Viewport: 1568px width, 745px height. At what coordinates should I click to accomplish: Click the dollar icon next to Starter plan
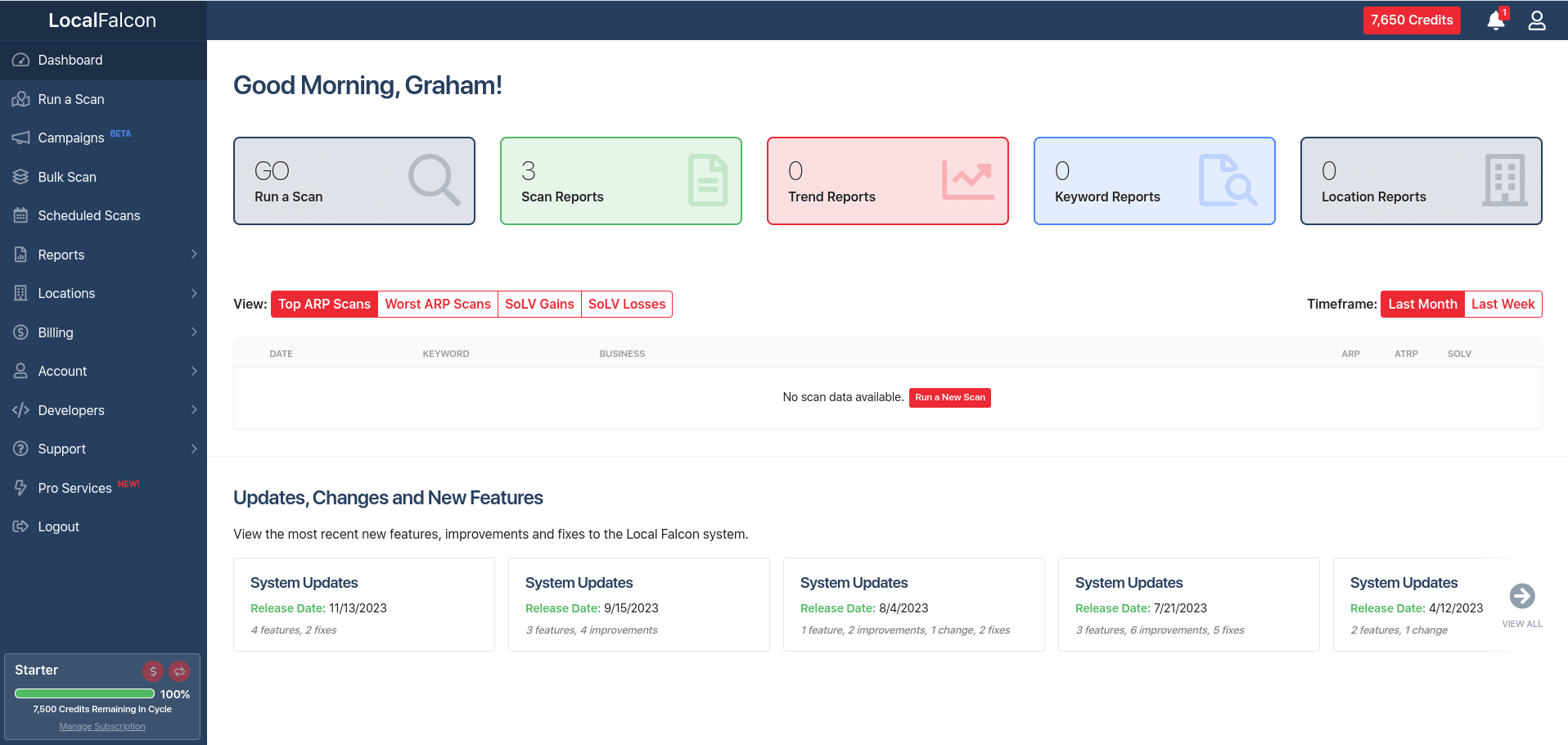click(x=152, y=671)
